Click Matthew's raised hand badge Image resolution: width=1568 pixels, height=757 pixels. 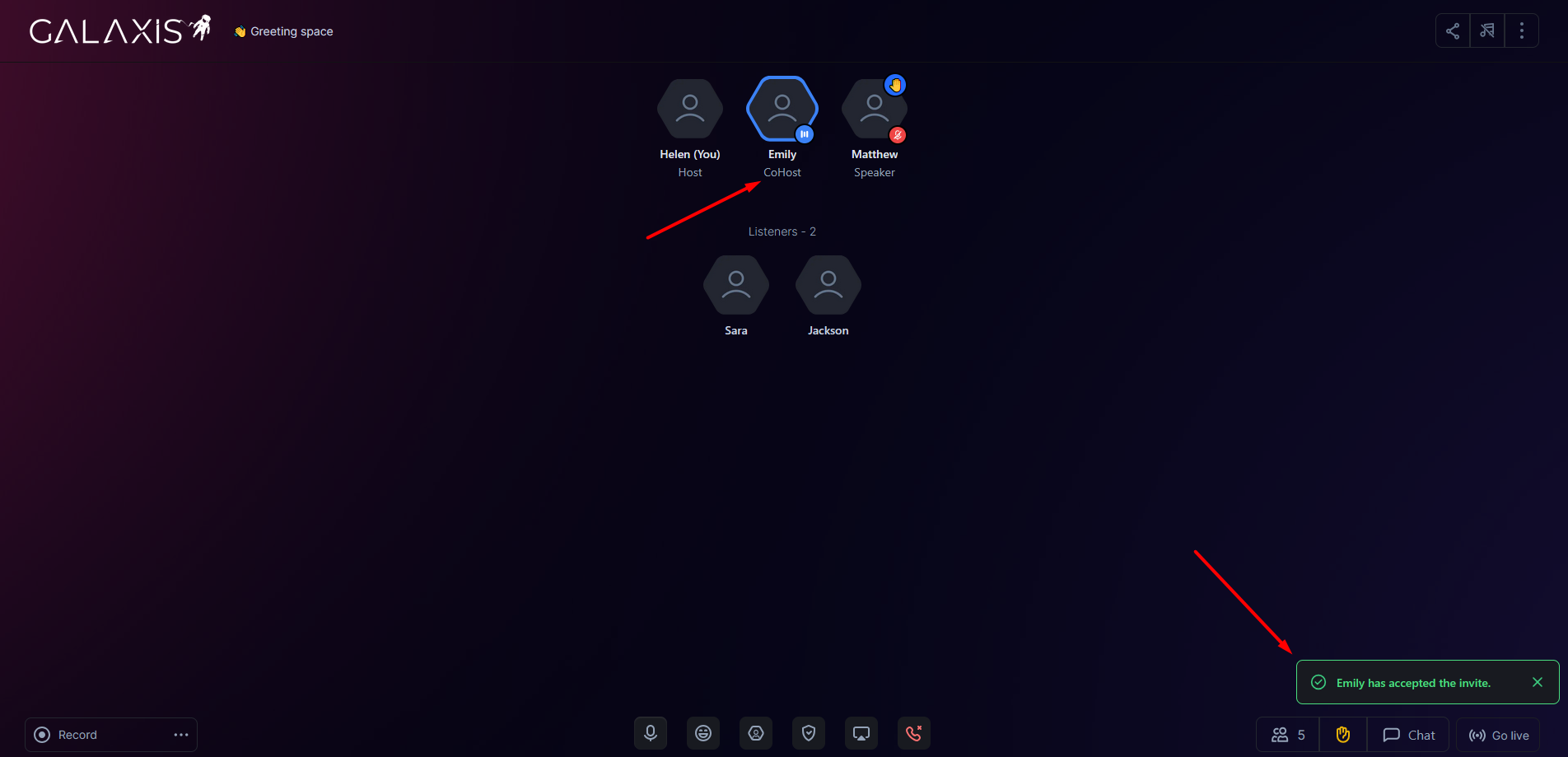pyautogui.click(x=895, y=85)
